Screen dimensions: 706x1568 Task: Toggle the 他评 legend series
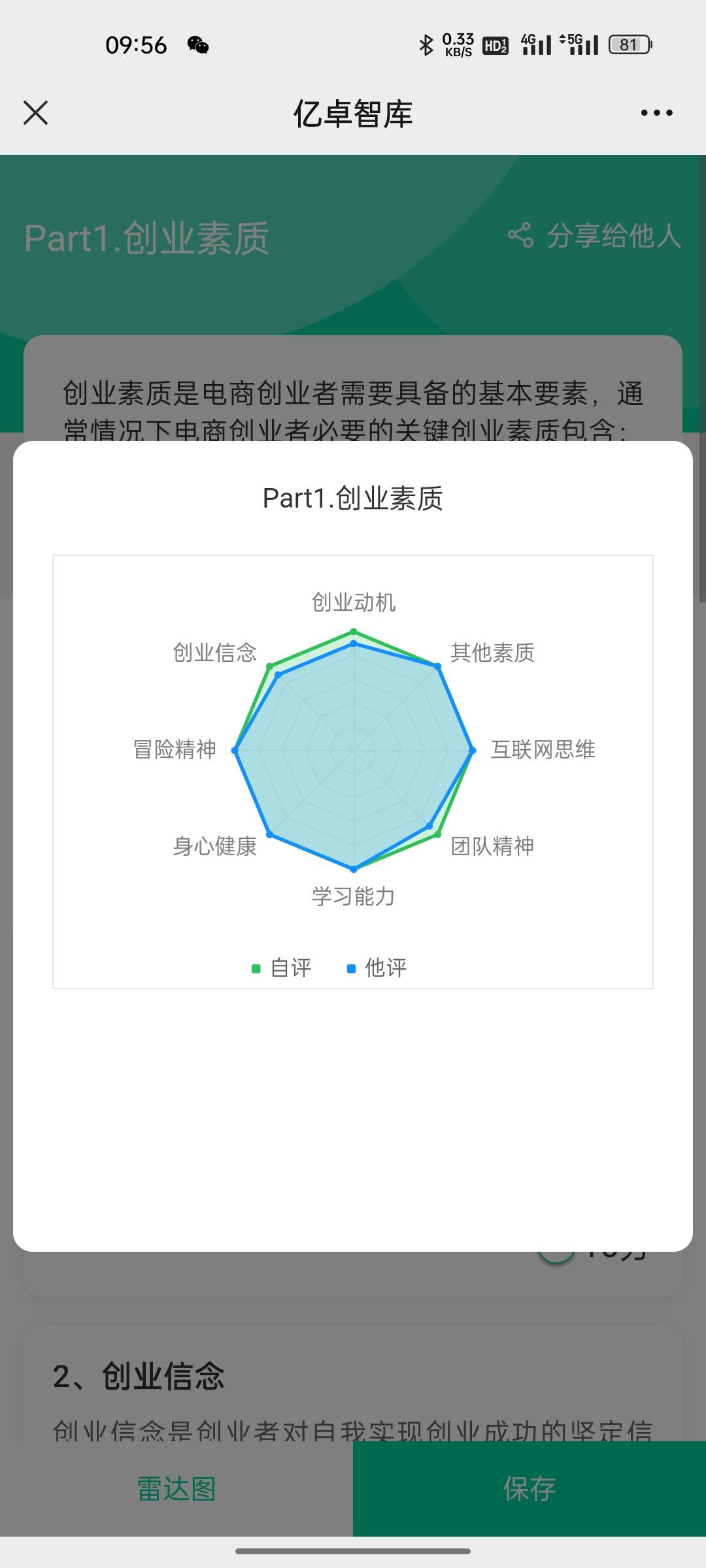(x=377, y=968)
